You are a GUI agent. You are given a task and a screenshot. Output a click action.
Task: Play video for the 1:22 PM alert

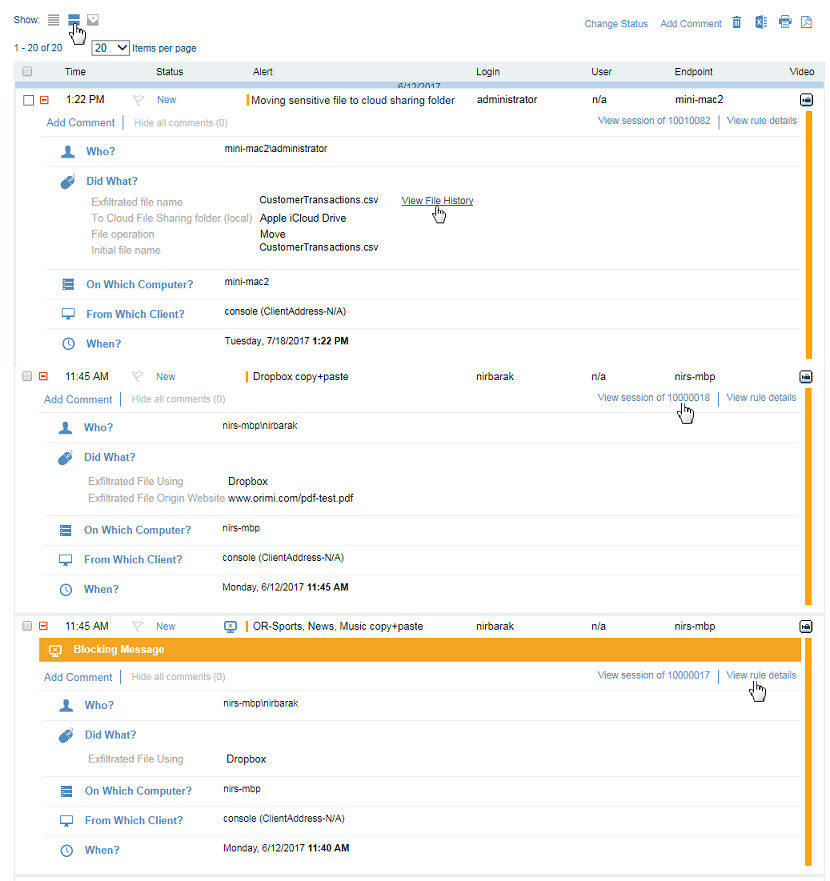pyautogui.click(x=806, y=100)
